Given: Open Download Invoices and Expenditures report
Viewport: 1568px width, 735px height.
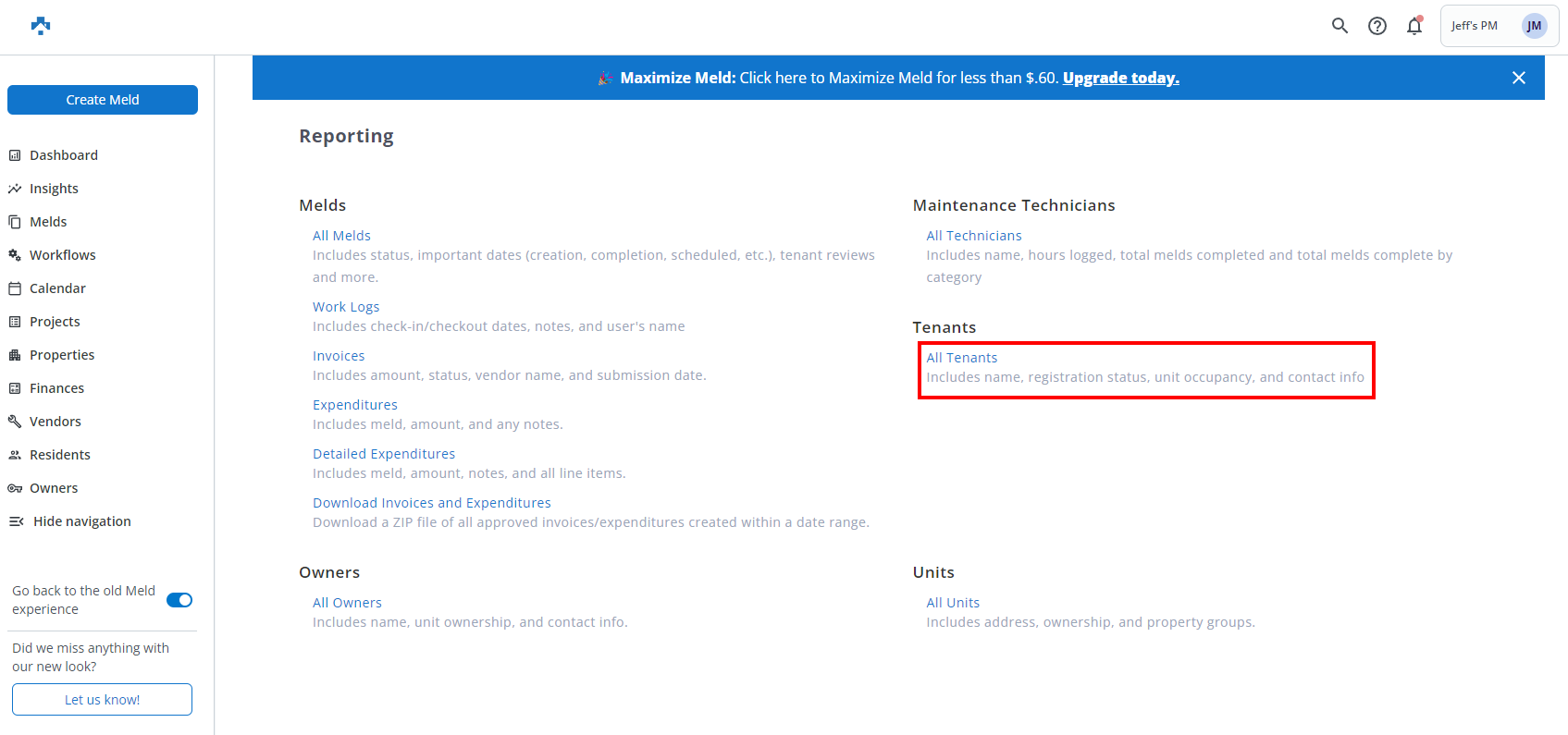Looking at the screenshot, I should coord(431,503).
